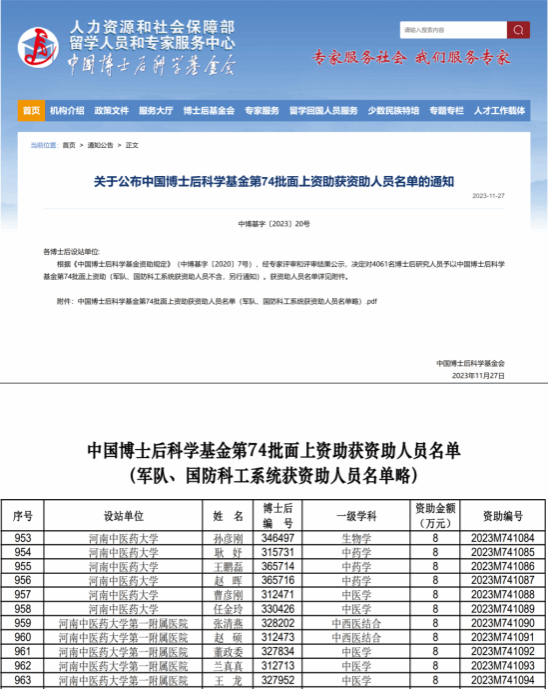Image resolution: width=548 pixels, height=690 pixels.
Task: Click the 资助编号 column header
Action: point(503,516)
